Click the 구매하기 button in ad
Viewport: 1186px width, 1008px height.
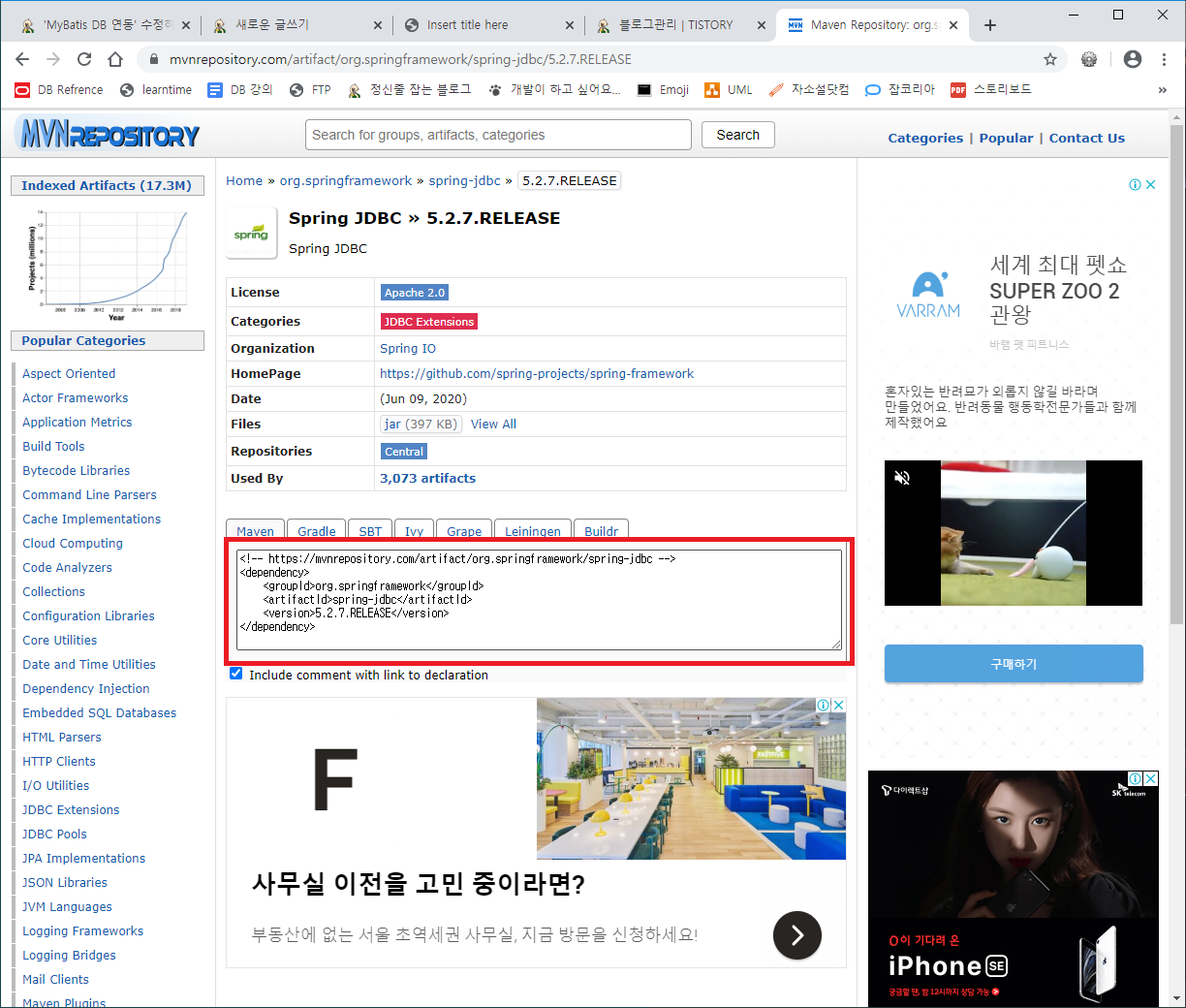pyautogui.click(x=1014, y=664)
